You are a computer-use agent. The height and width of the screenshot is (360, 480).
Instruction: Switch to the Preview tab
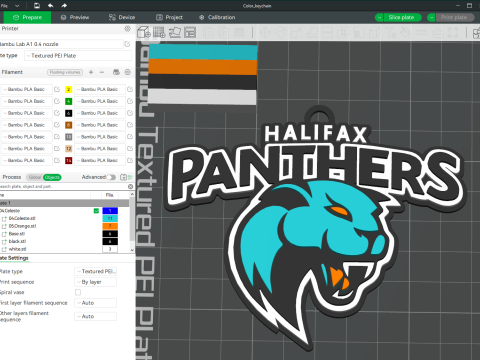75,17
